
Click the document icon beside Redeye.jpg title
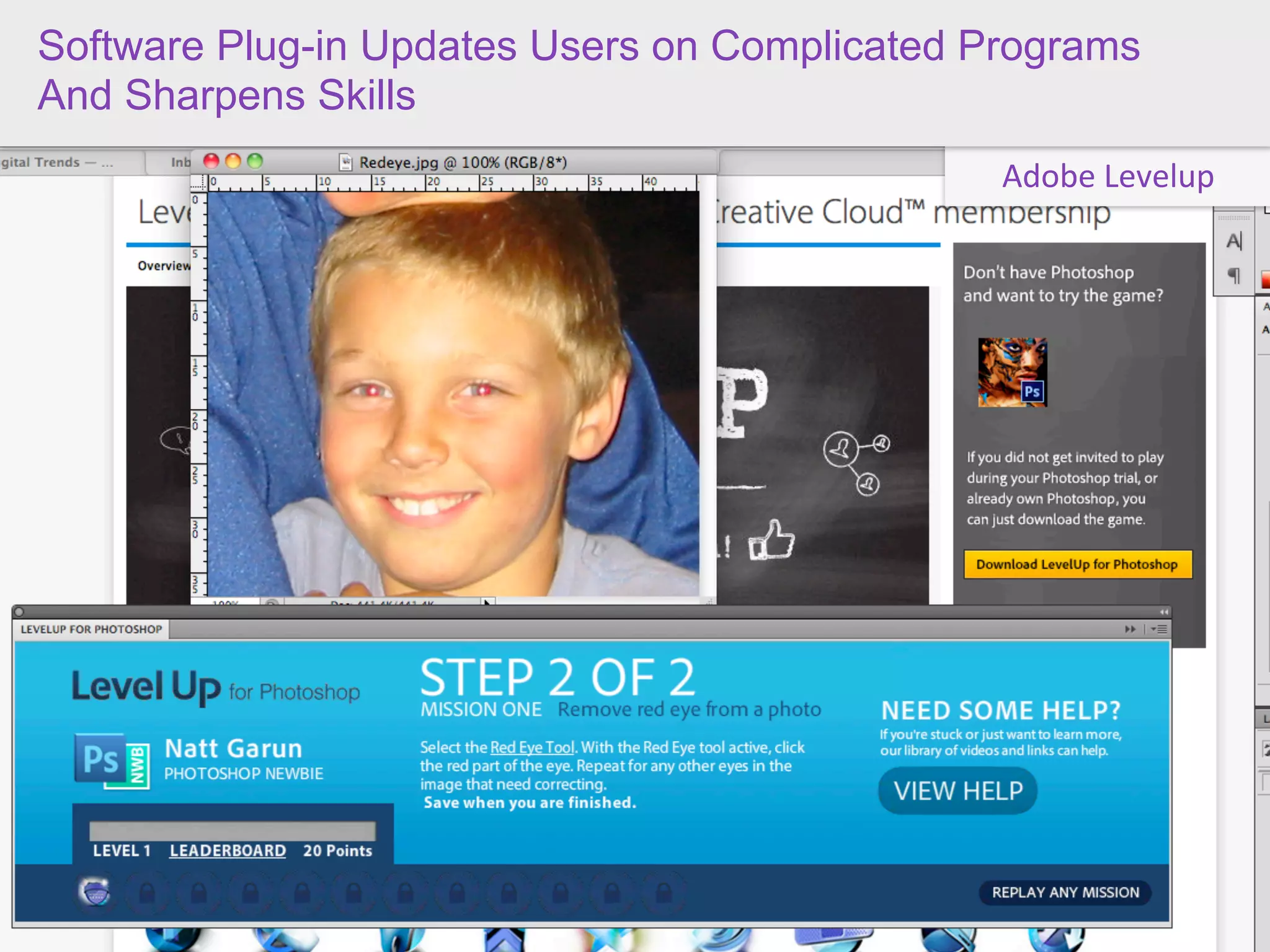pyautogui.click(x=346, y=162)
